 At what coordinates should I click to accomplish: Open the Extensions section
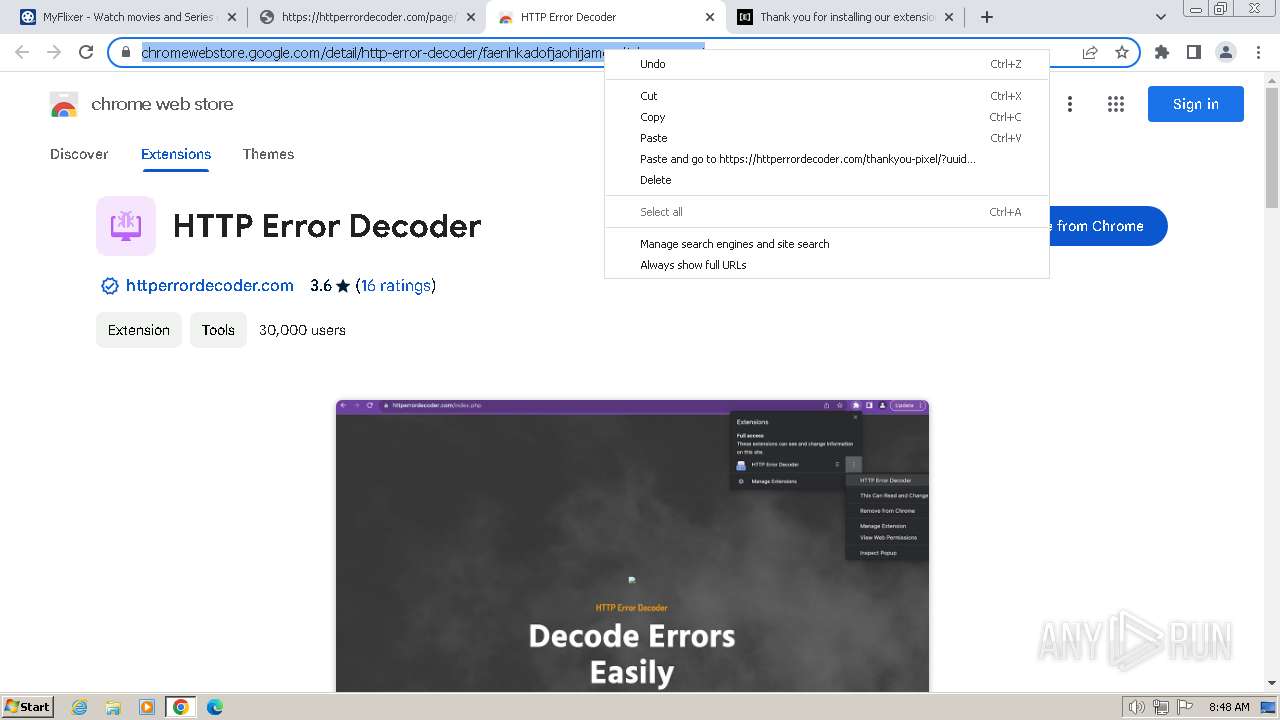[176, 154]
